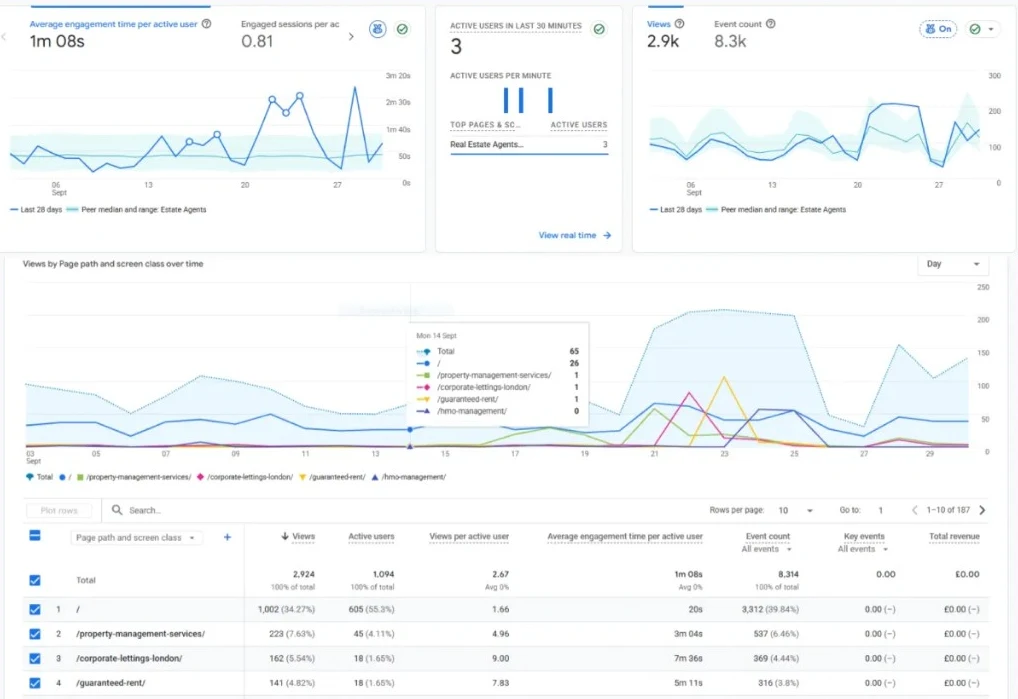This screenshot has width=1018, height=699.
Task: Click '7m 36s' engagement time cell
Action: pos(688,658)
